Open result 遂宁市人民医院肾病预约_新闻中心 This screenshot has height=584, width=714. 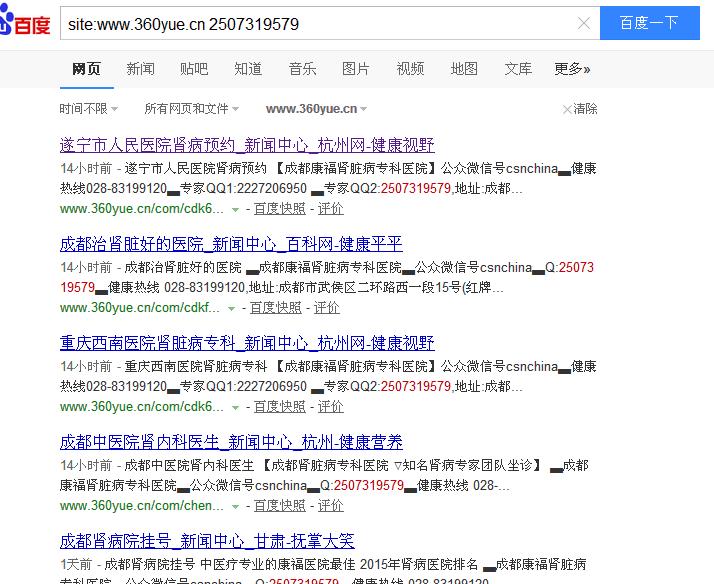click(x=247, y=145)
